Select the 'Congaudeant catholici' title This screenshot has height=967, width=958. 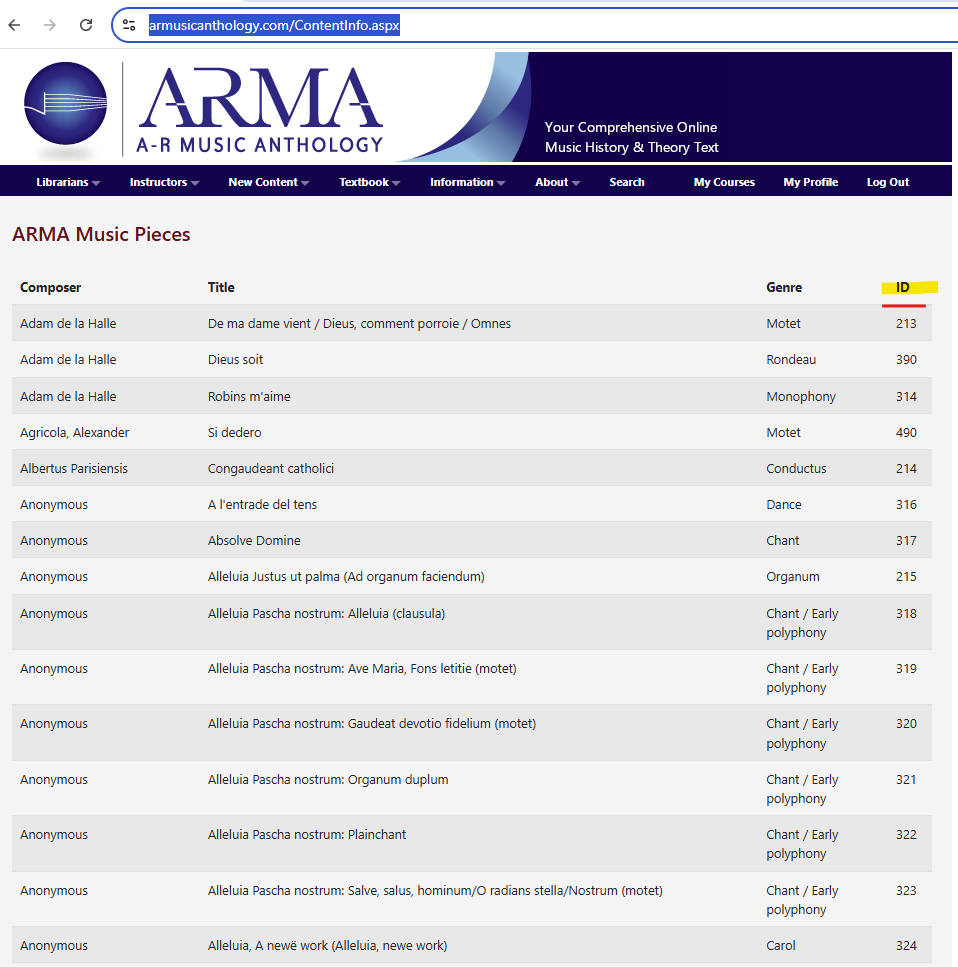coord(271,469)
